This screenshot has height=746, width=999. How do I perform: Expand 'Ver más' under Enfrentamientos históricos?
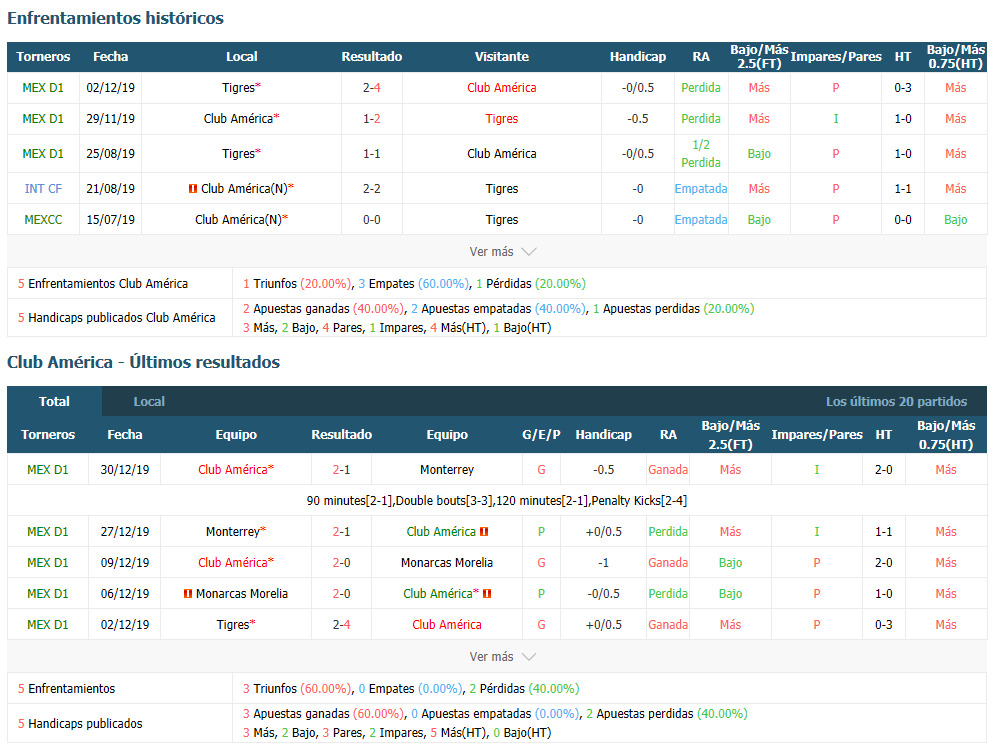pyautogui.click(x=502, y=252)
